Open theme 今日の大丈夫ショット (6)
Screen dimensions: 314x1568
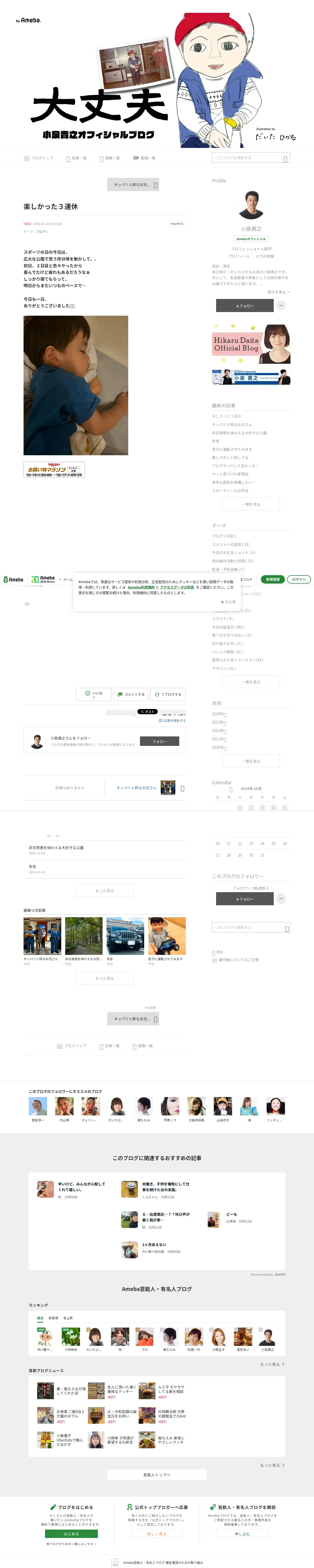tap(233, 553)
